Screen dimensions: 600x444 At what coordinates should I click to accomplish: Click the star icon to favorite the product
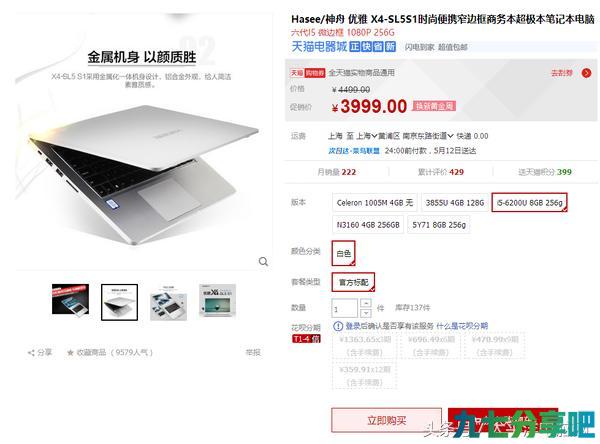coord(70,353)
